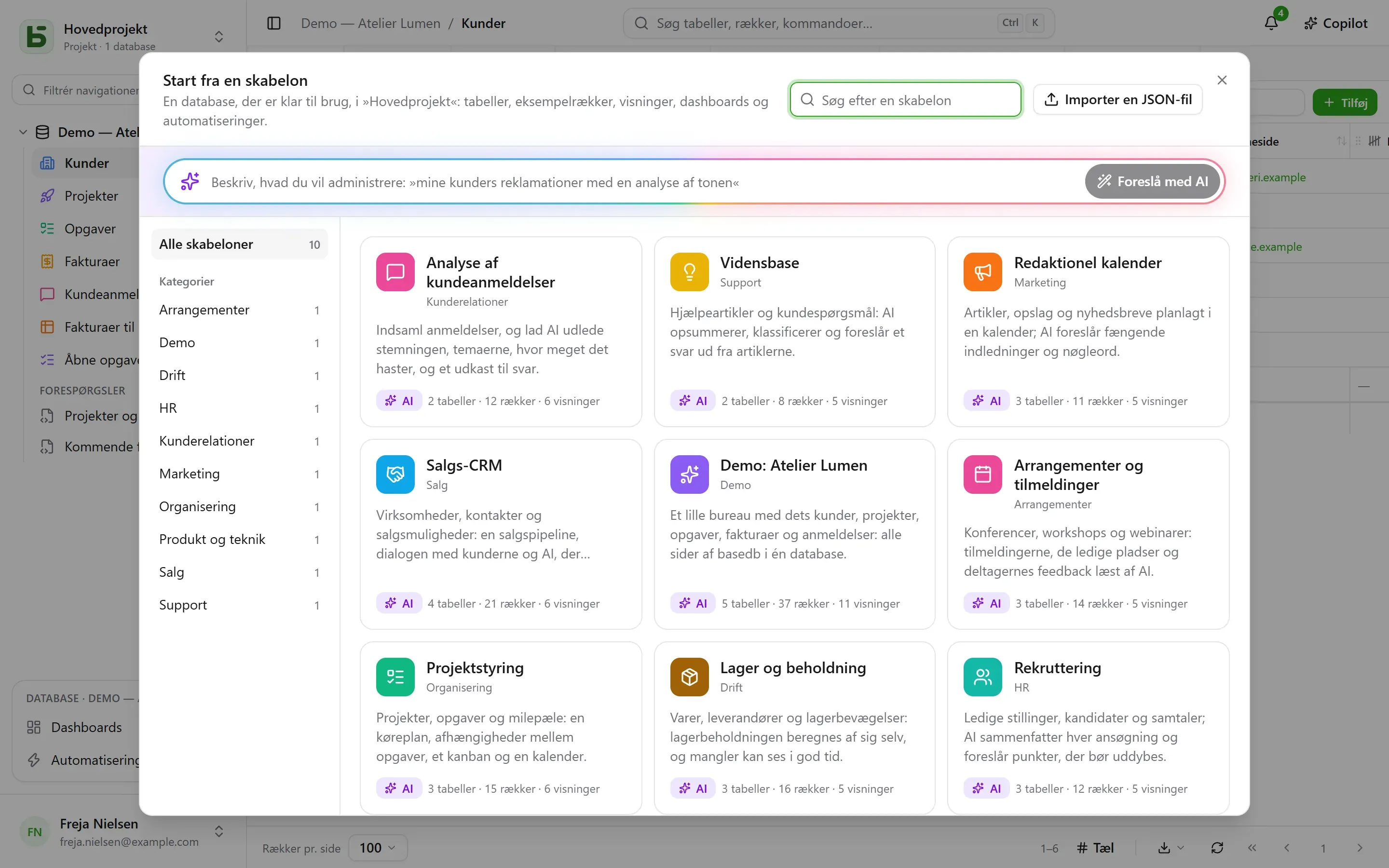This screenshot has height=868, width=1389.
Task: Select the Lager og beholdning box icon
Action: pos(689,677)
